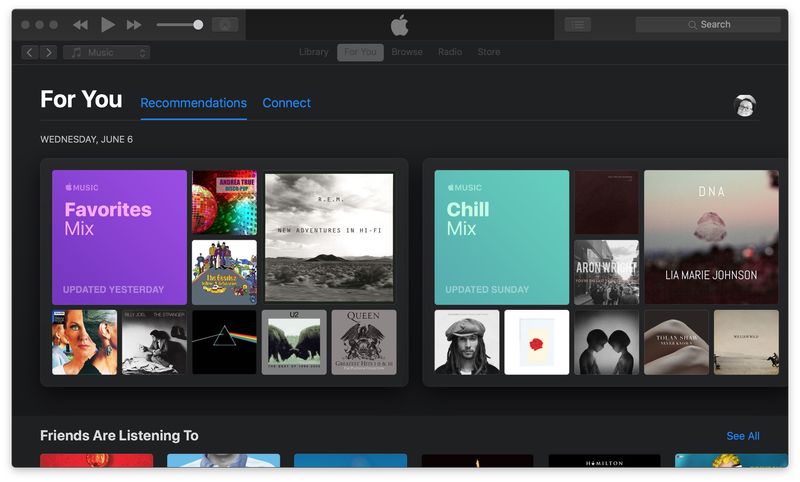Open the dark maroon album above Aron Wright
This screenshot has width=800, height=482.
point(606,202)
